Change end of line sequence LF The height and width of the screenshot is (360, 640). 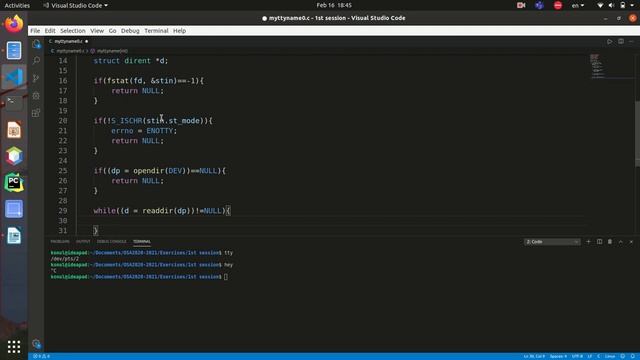[589, 356]
